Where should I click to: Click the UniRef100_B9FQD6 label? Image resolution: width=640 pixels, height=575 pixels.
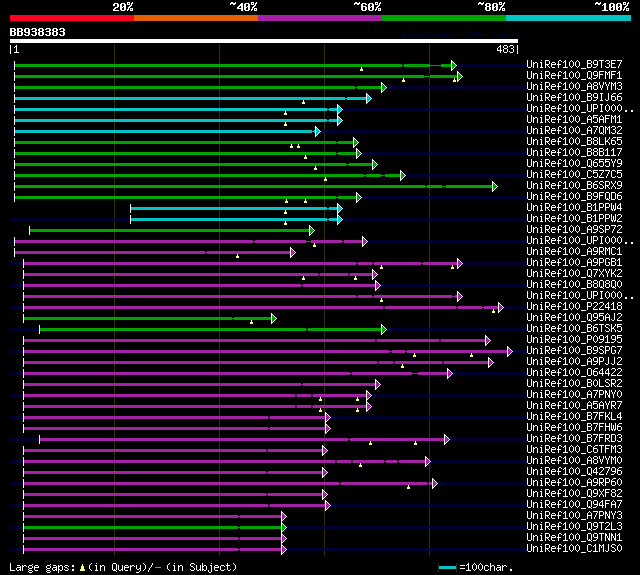point(574,197)
